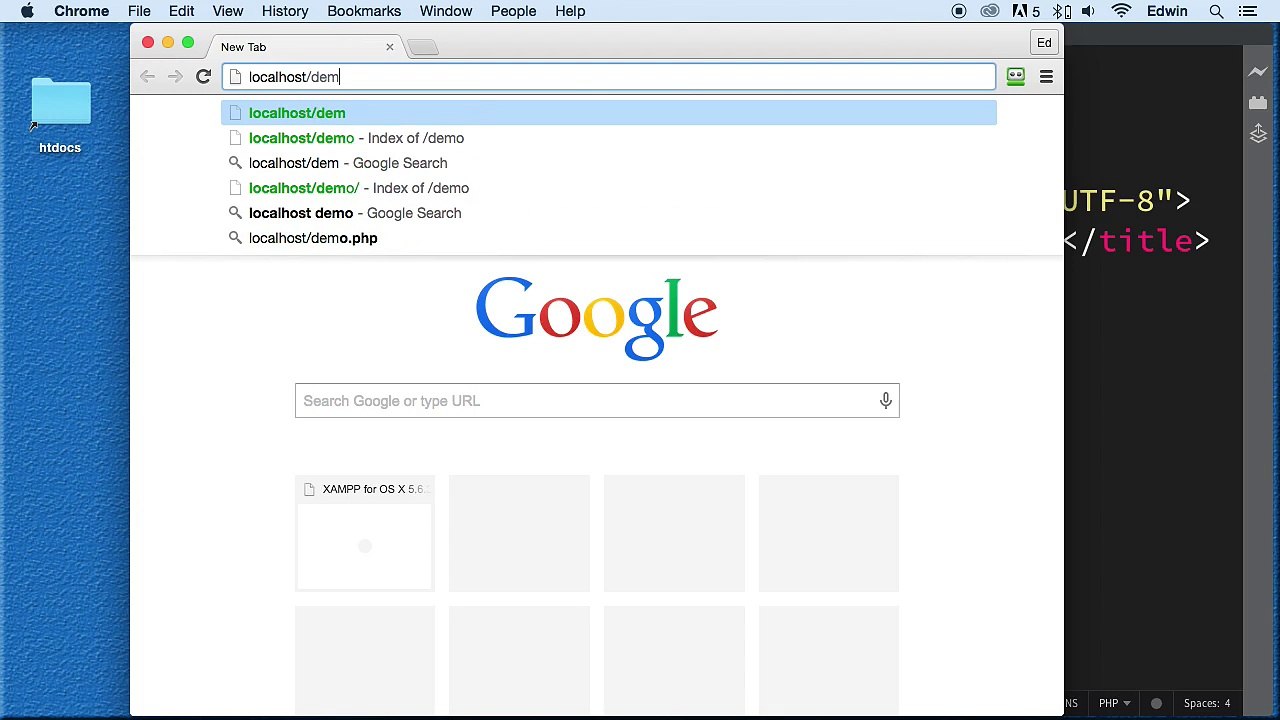Open the XAMPP for OS X thumbnail

[365, 533]
